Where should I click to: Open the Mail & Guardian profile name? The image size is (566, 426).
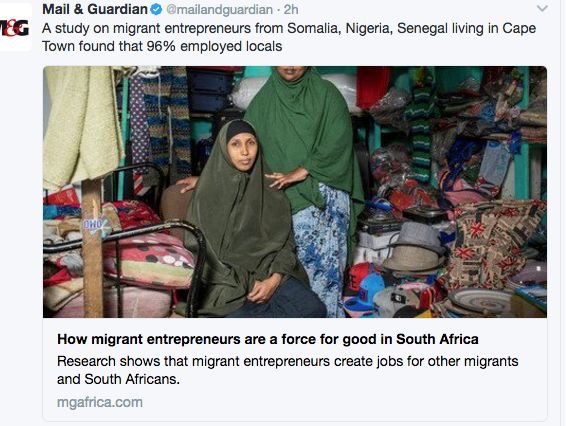pyautogui.click(x=95, y=10)
